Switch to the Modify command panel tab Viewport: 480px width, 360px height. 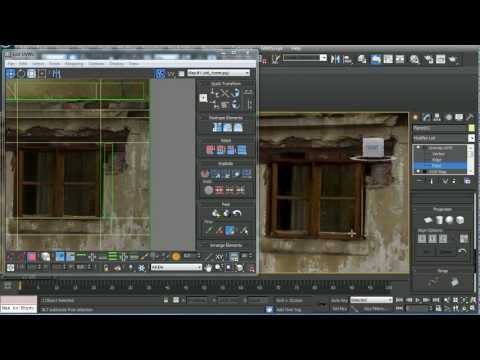[x=426, y=117]
